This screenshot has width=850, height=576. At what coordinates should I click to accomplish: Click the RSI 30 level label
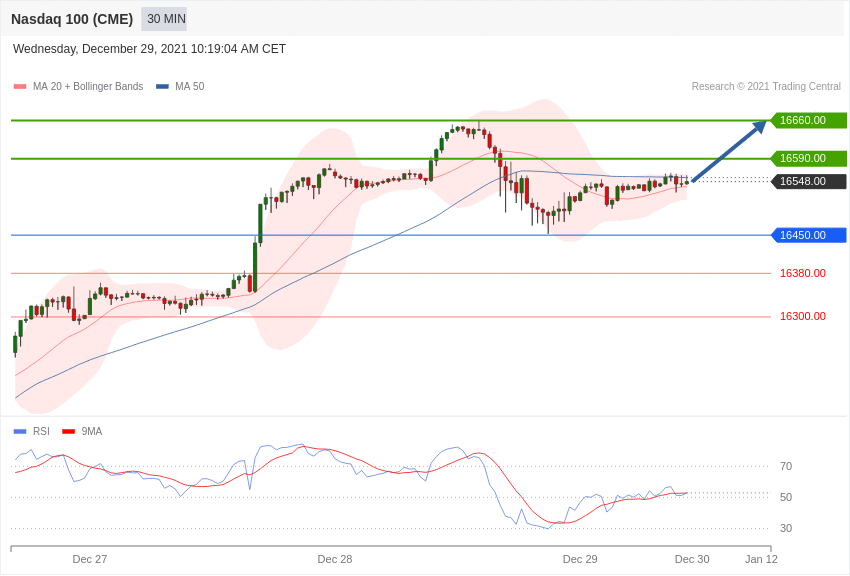[785, 528]
